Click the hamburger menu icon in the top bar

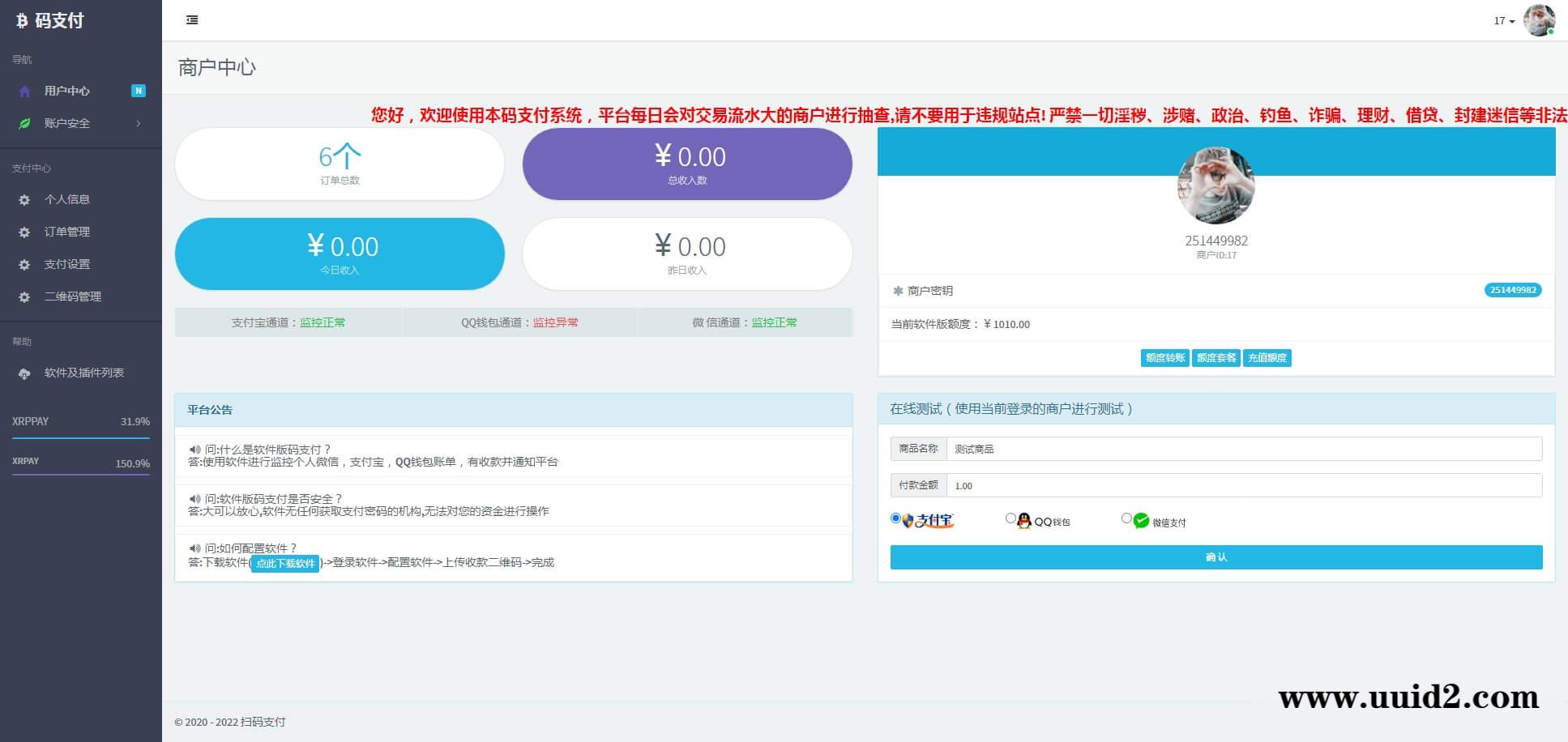pyautogui.click(x=192, y=19)
